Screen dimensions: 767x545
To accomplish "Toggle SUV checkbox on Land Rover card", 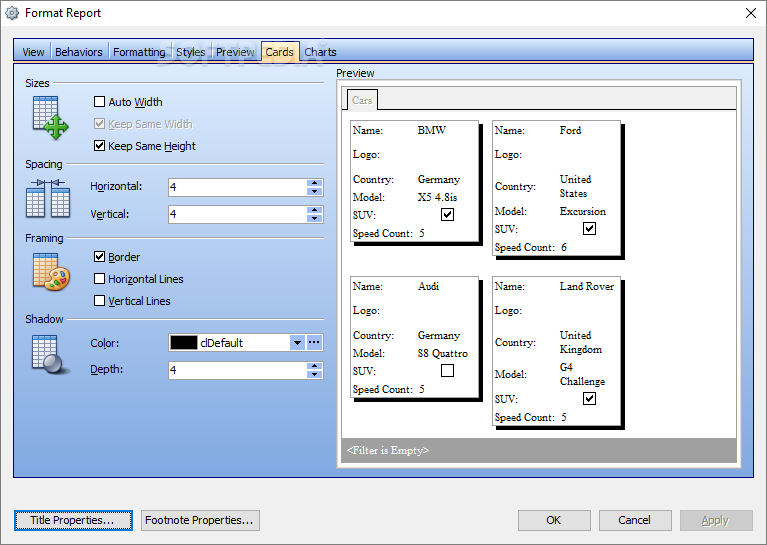I will 589,399.
